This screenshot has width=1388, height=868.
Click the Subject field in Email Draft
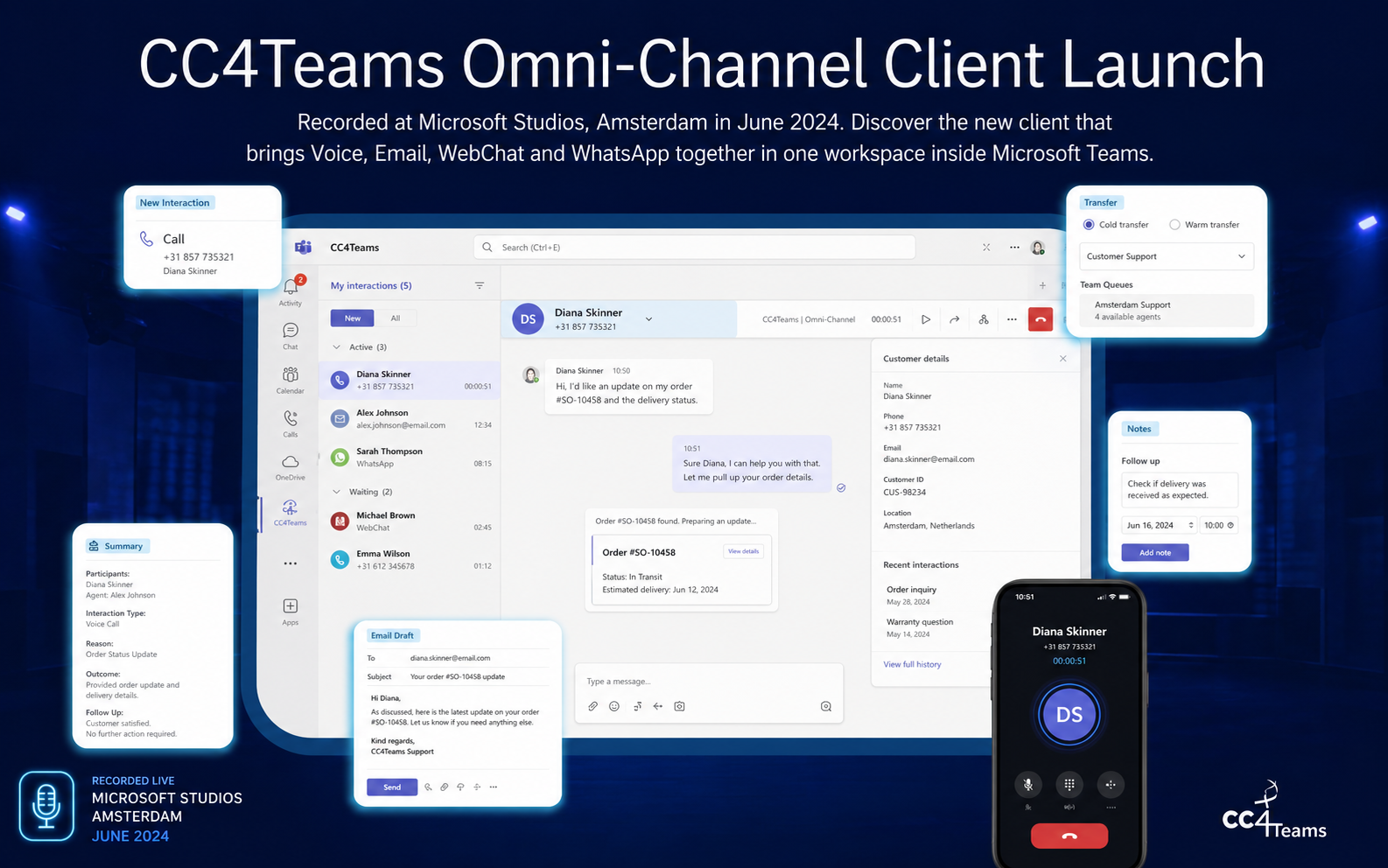point(458,676)
